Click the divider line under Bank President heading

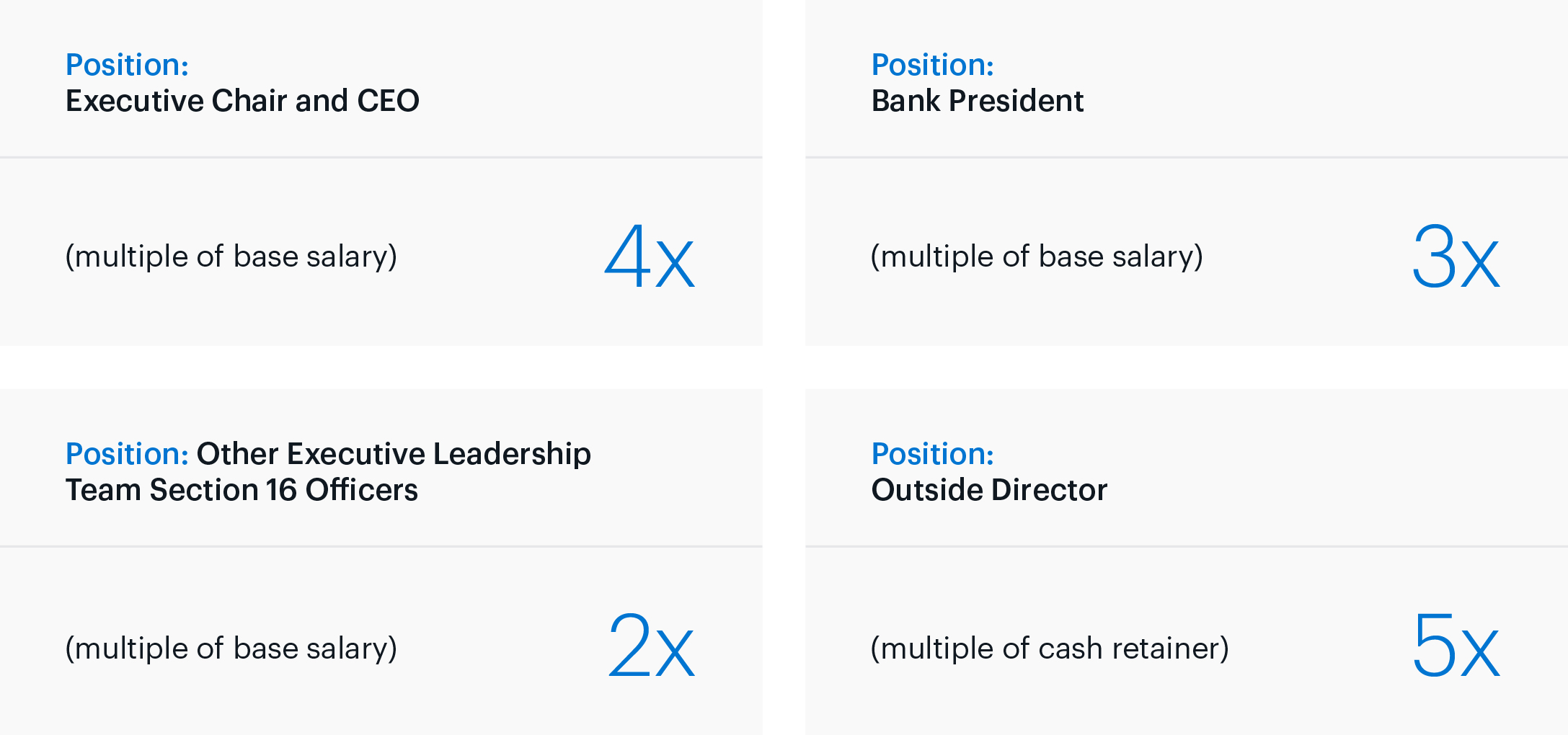pyautogui.click(x=1186, y=157)
